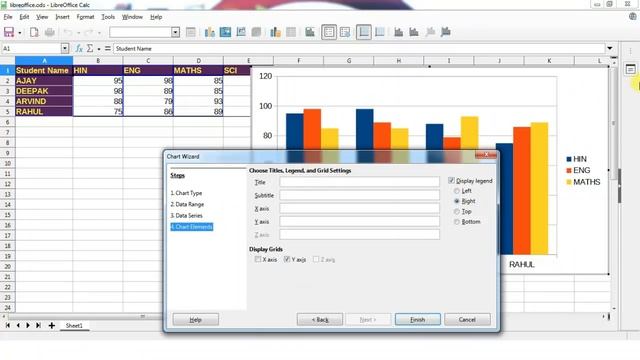The width and height of the screenshot is (640, 360).
Task: Click the Legend settings toolbar icon
Action: pos(345,32)
